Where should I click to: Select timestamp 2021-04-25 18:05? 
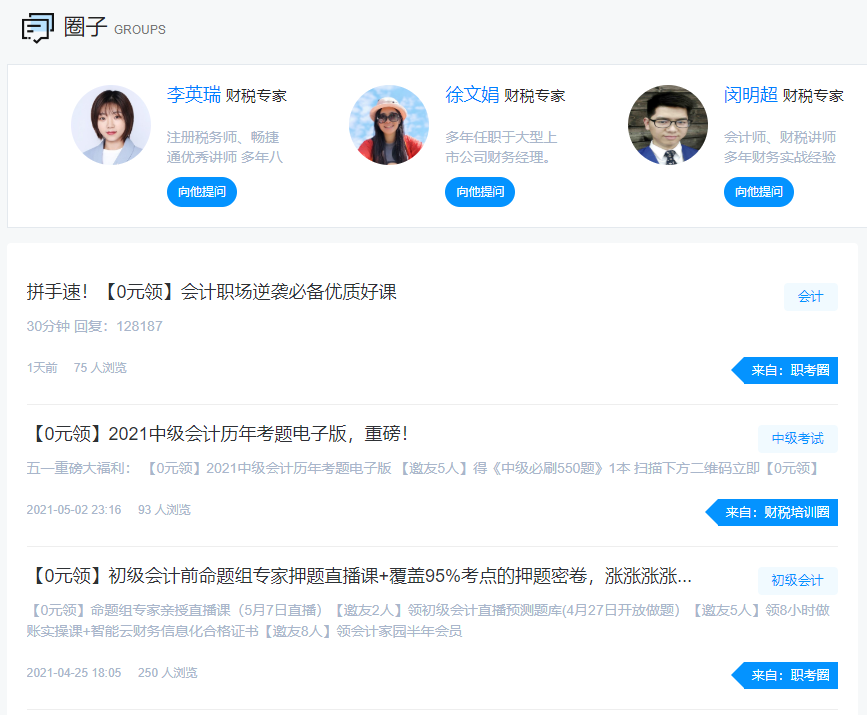point(74,673)
